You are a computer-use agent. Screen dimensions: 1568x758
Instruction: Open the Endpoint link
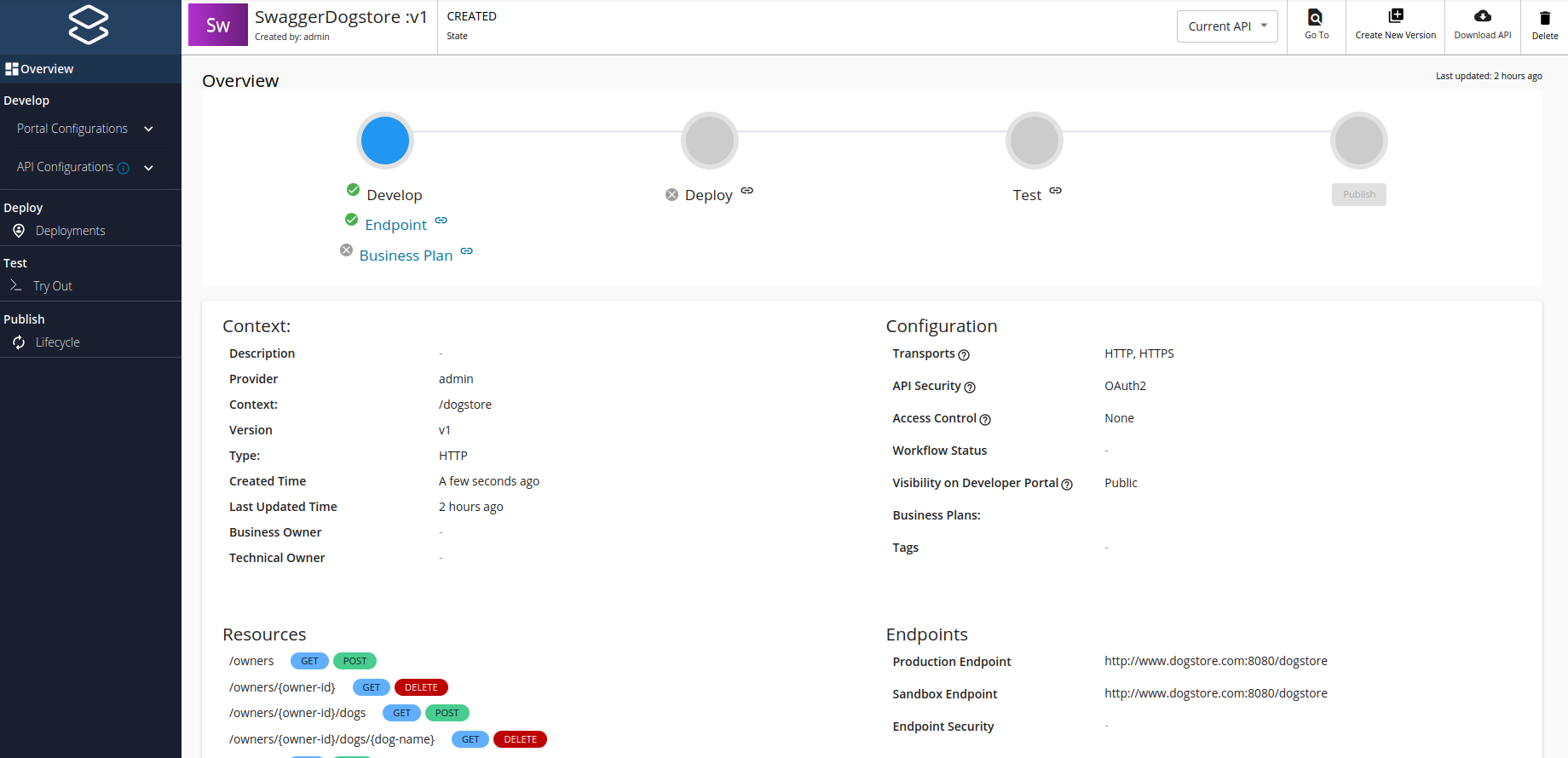395,225
